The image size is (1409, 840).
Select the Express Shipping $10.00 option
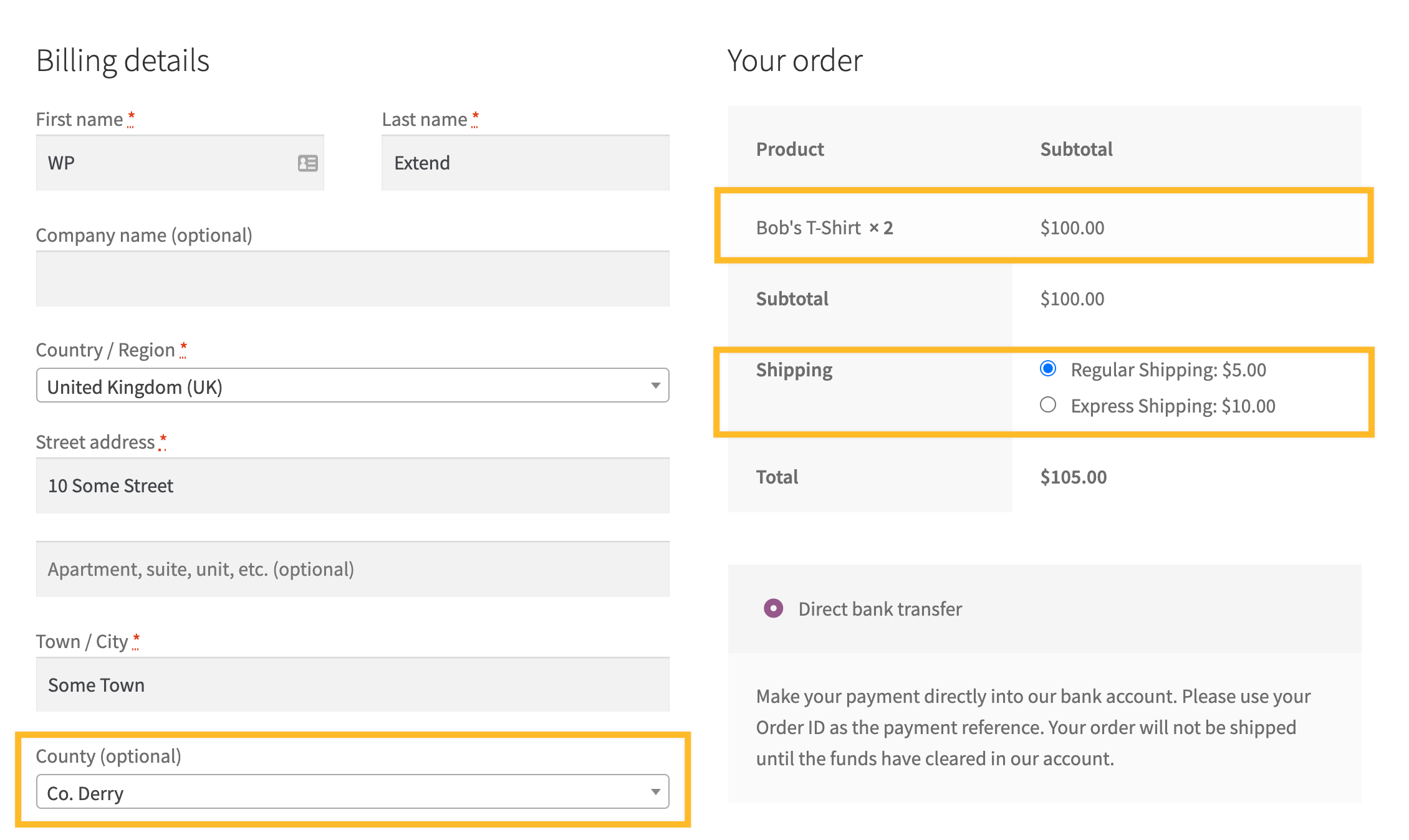pos(1048,405)
